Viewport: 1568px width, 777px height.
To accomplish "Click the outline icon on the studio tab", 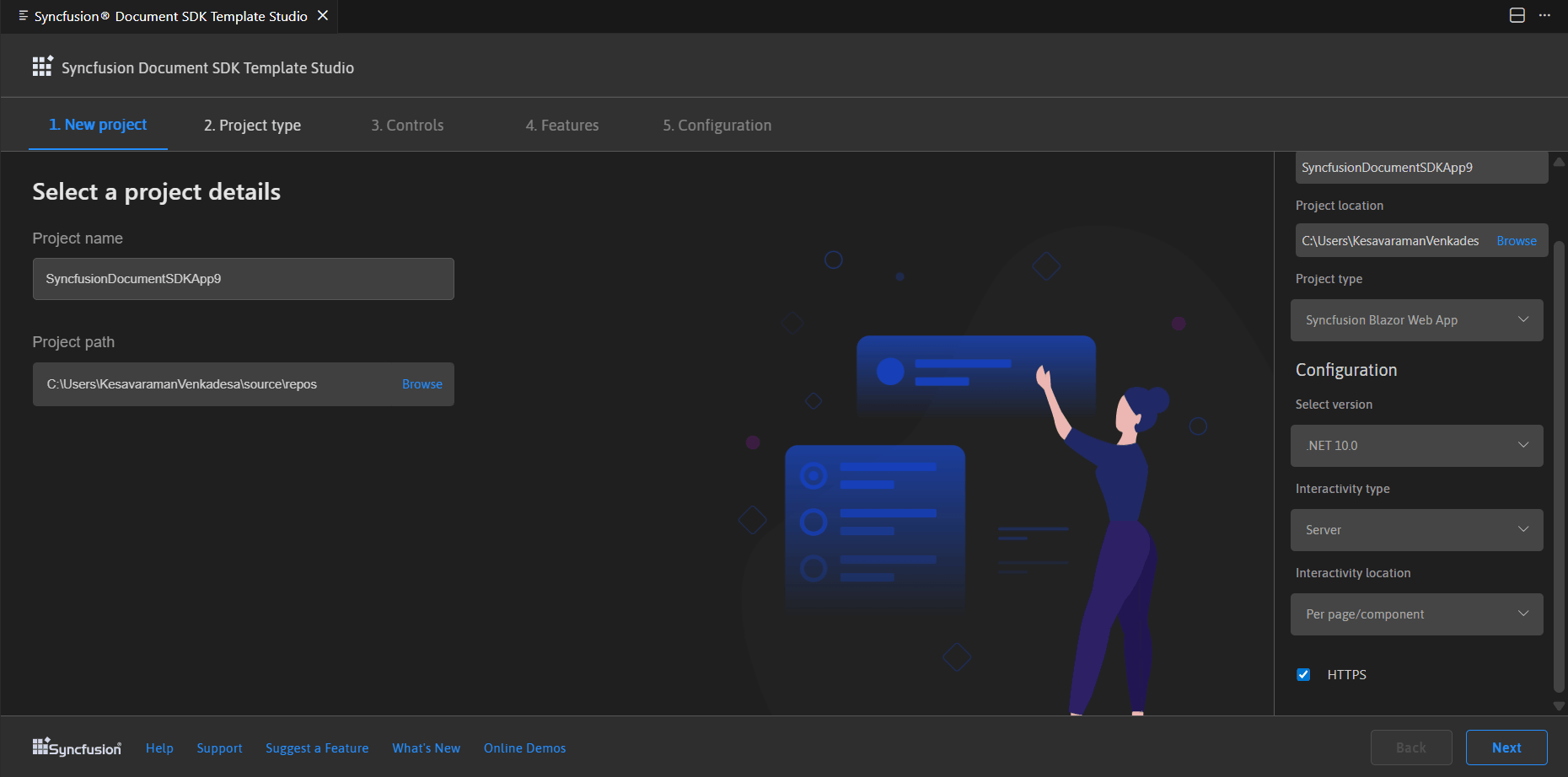I will [x=24, y=15].
